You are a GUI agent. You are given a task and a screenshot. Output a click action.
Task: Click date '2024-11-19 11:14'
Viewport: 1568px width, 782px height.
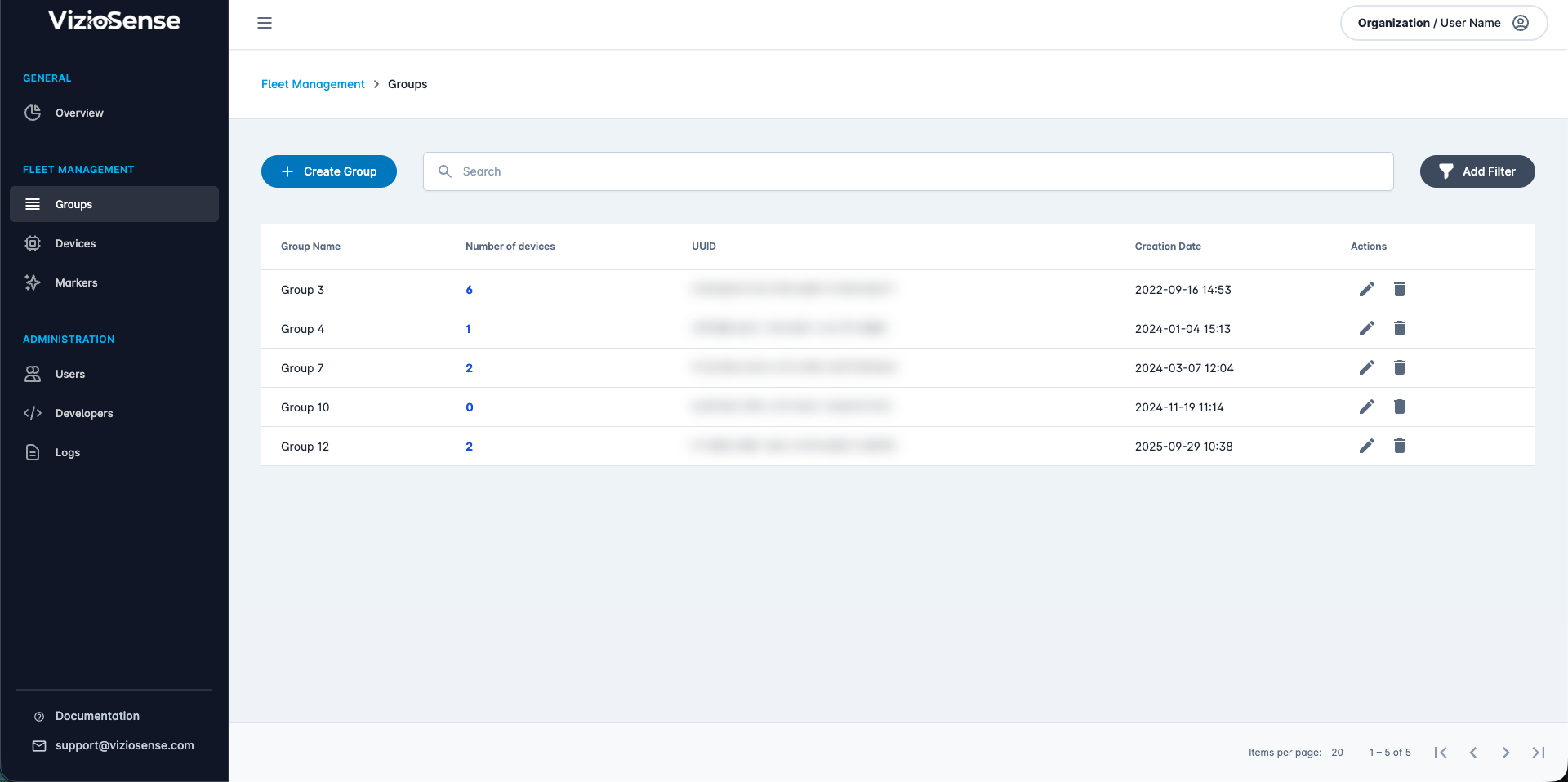point(1179,407)
